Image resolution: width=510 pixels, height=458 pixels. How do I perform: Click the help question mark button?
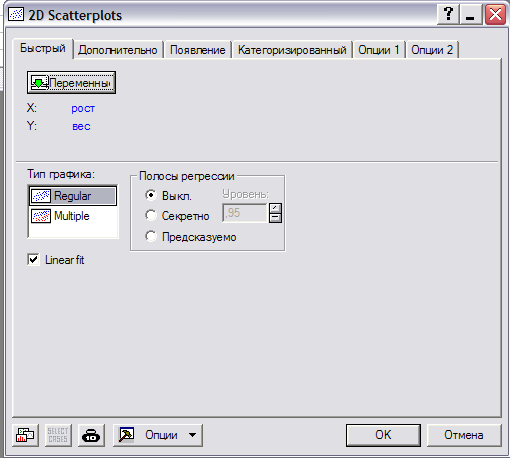(448, 15)
